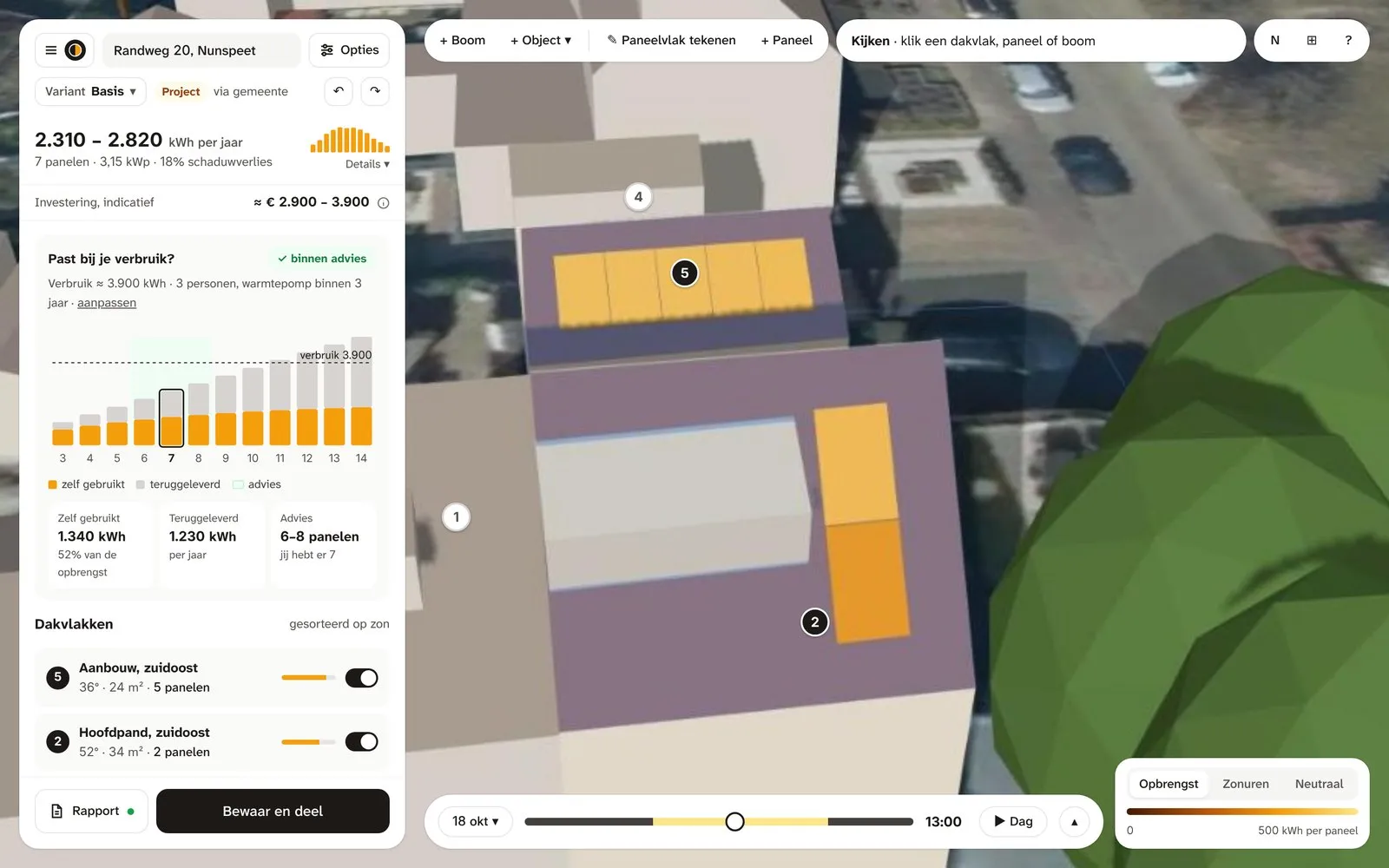The image size is (1389, 868).
Task: Click the aanpassen link
Action: point(107,303)
